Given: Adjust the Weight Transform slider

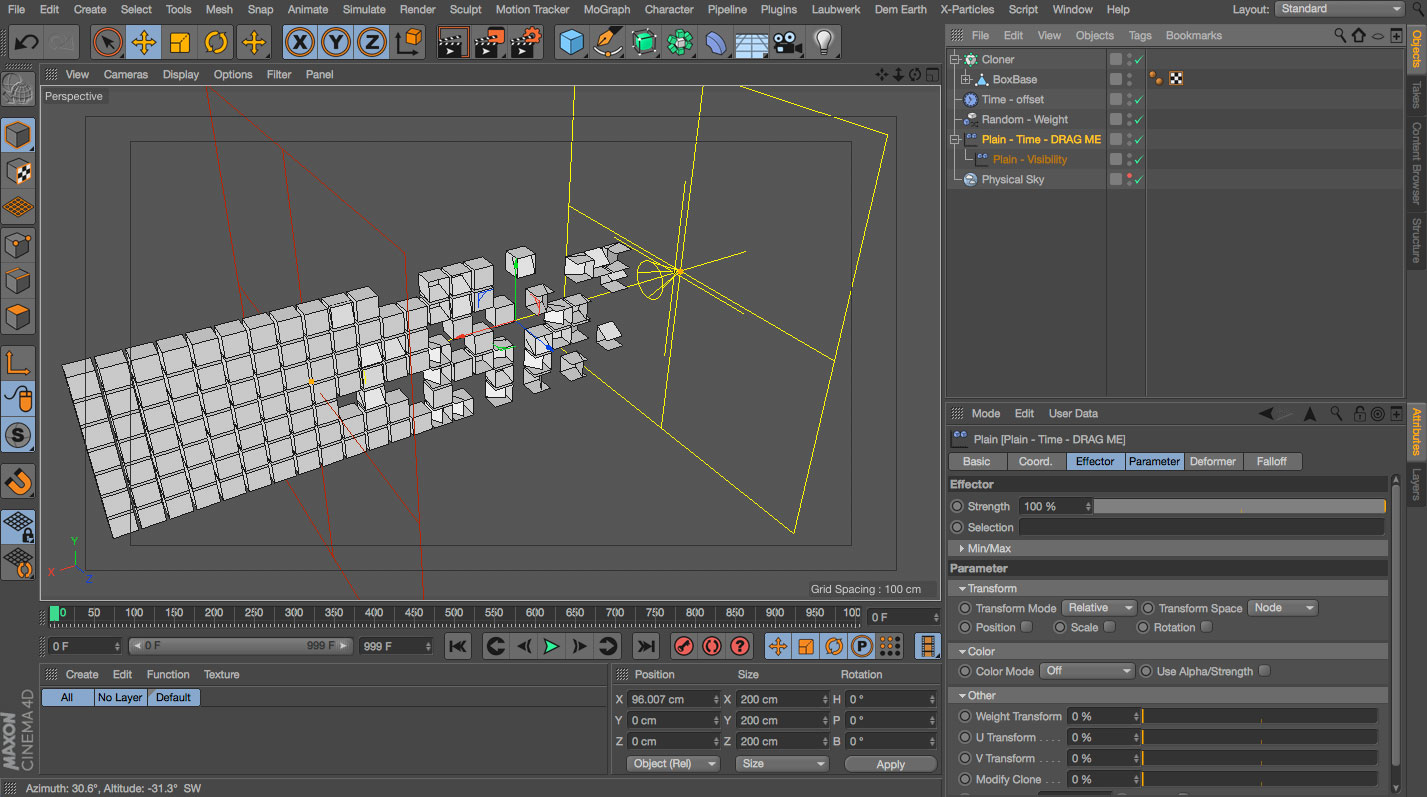Looking at the screenshot, I should (x=1260, y=716).
